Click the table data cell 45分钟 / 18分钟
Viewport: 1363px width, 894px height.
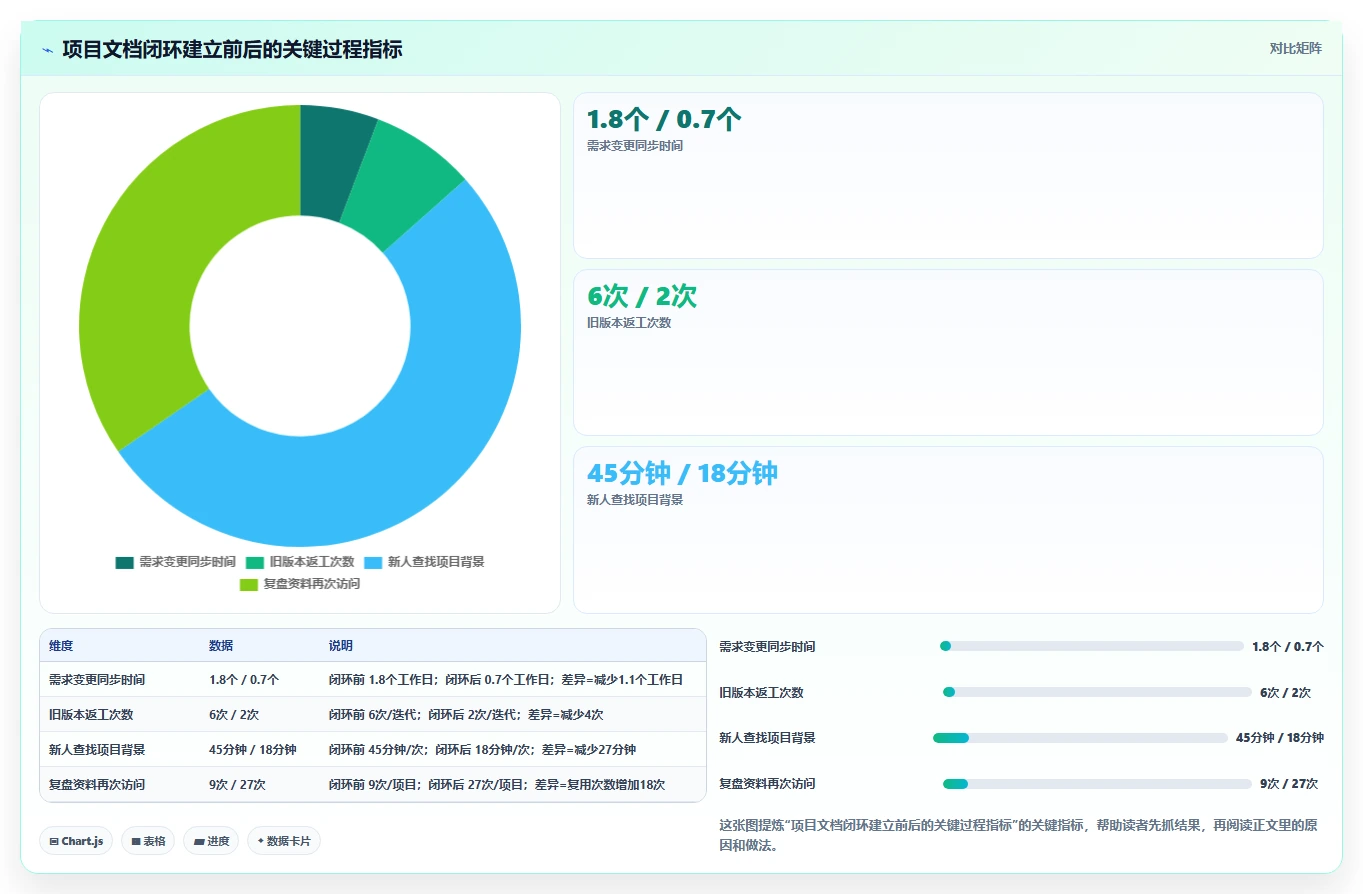[x=253, y=750]
